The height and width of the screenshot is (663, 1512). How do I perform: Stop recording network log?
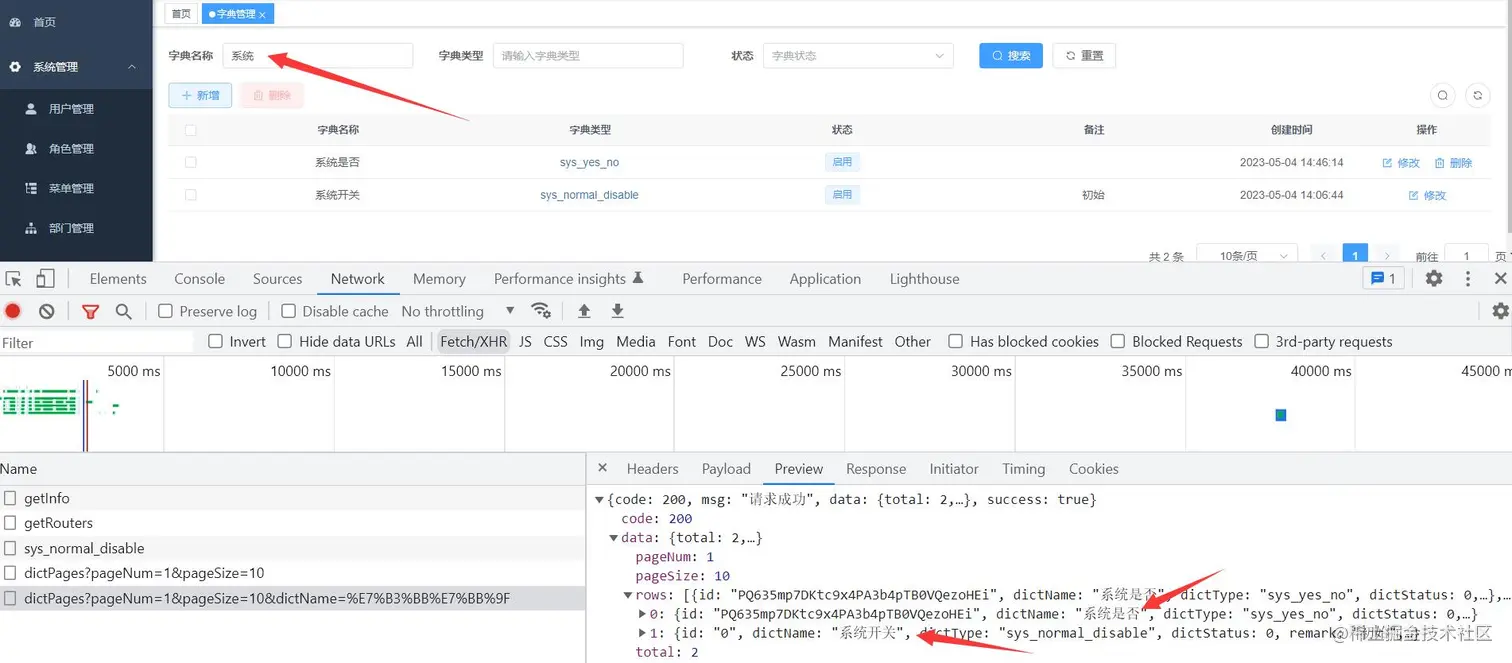(13, 311)
